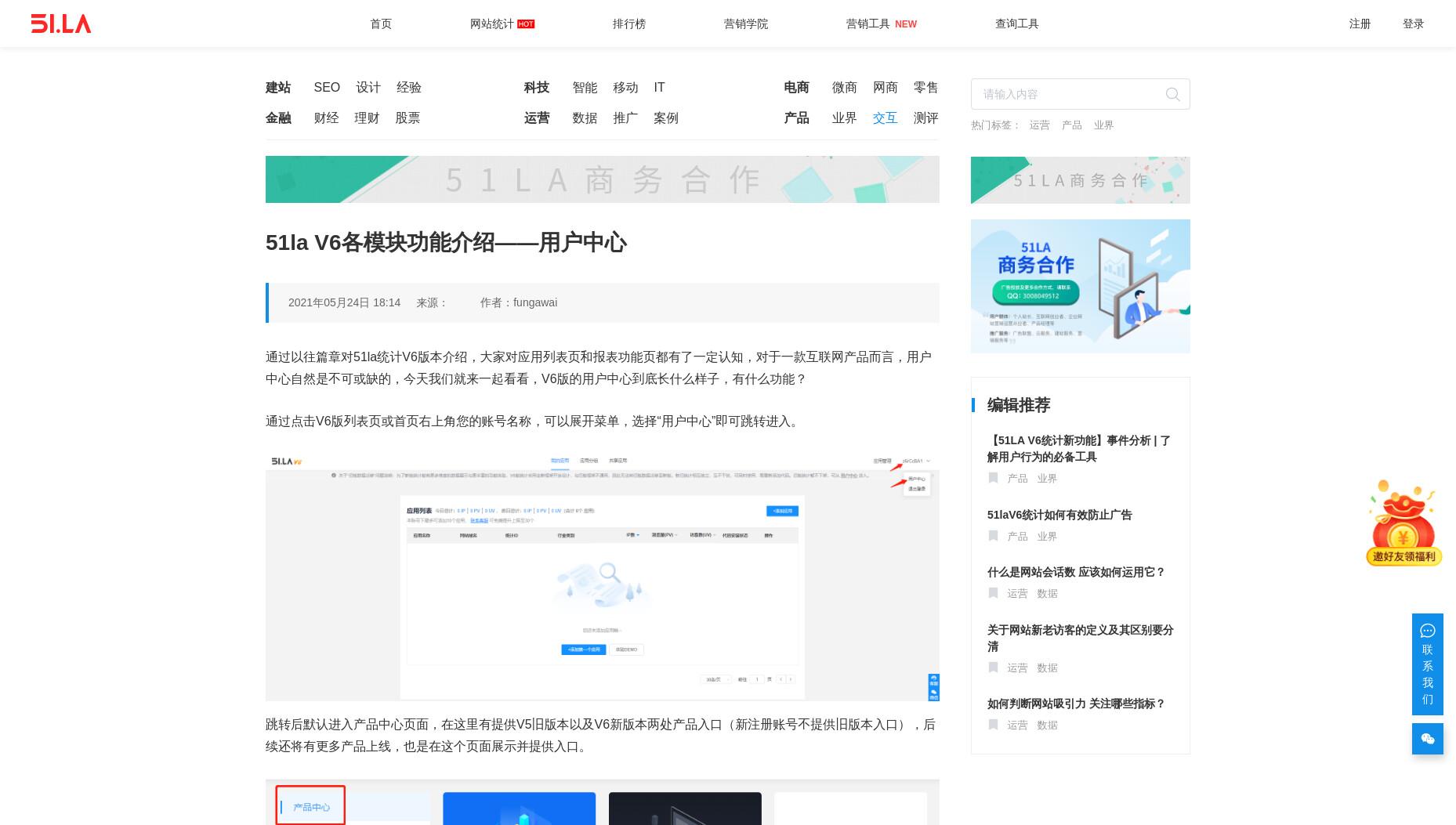Select the 理财 category

(x=367, y=118)
